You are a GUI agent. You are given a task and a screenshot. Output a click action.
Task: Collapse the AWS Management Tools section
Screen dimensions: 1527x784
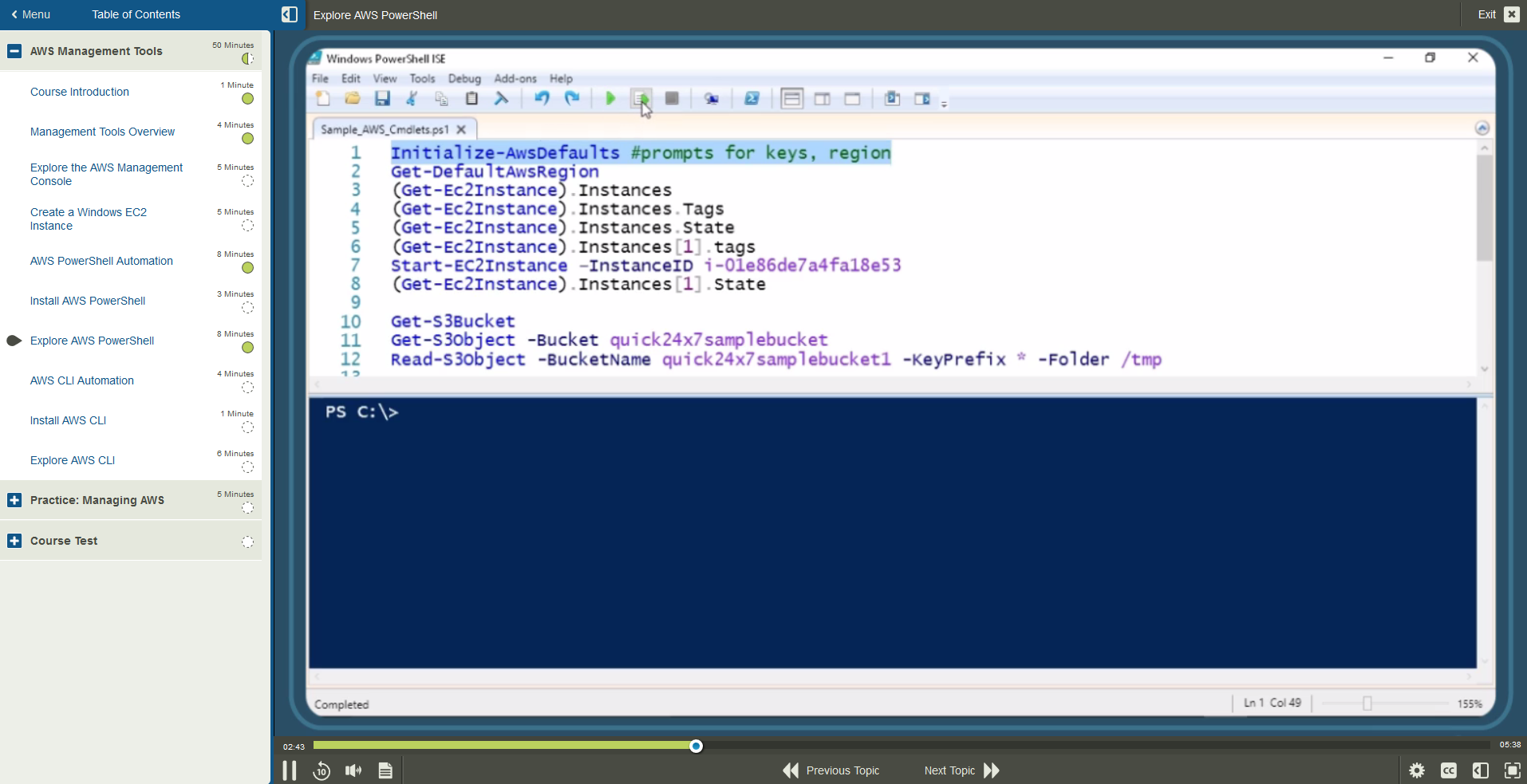[14, 51]
